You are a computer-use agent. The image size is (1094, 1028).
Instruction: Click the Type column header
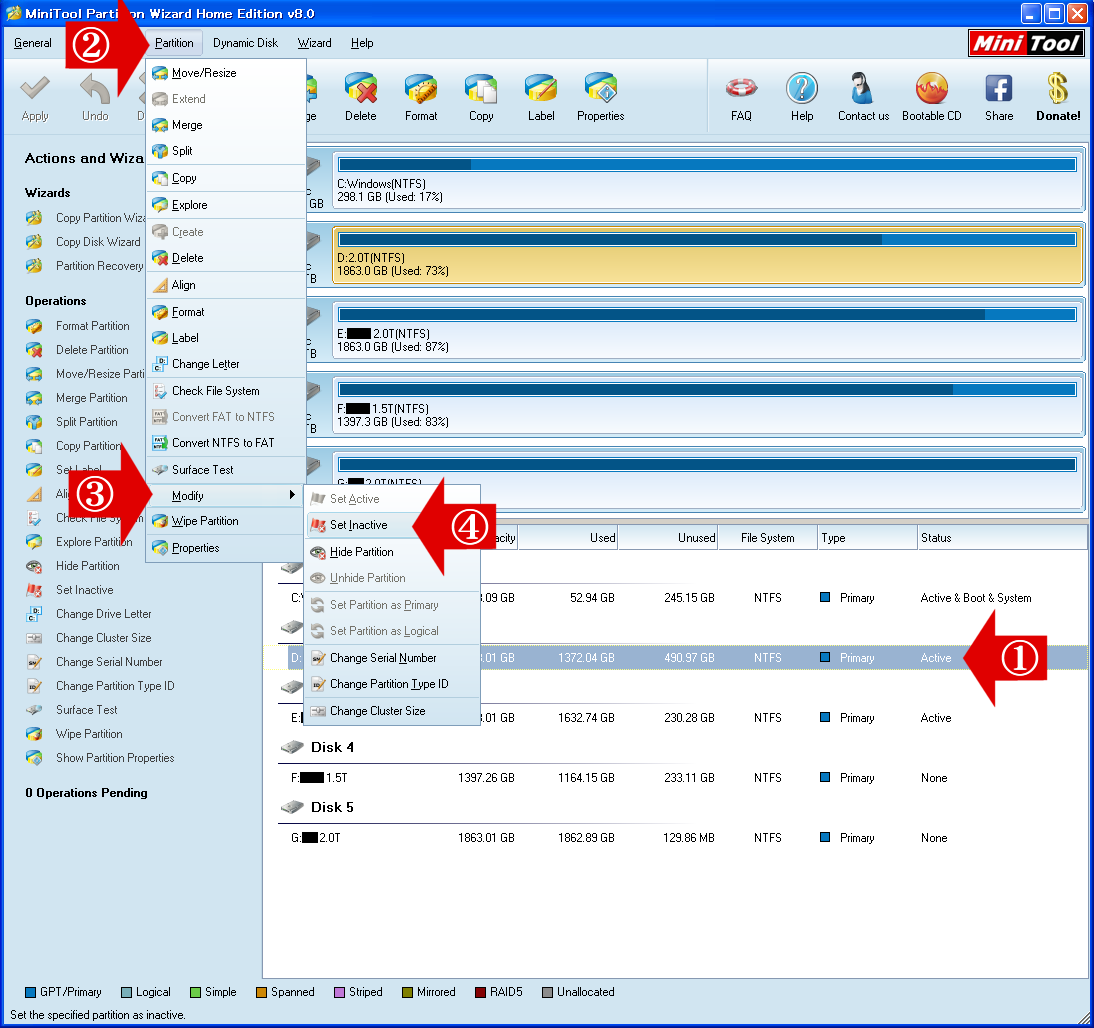(867, 538)
